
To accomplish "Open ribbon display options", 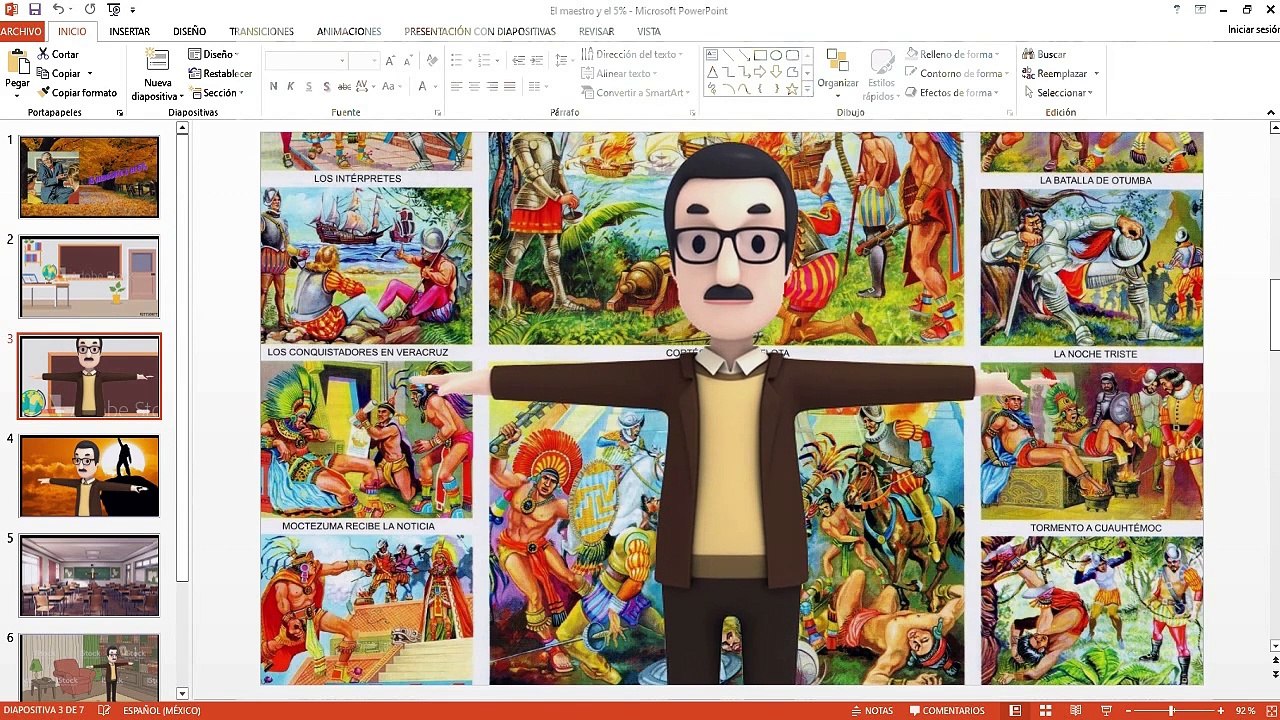I will (1200, 10).
